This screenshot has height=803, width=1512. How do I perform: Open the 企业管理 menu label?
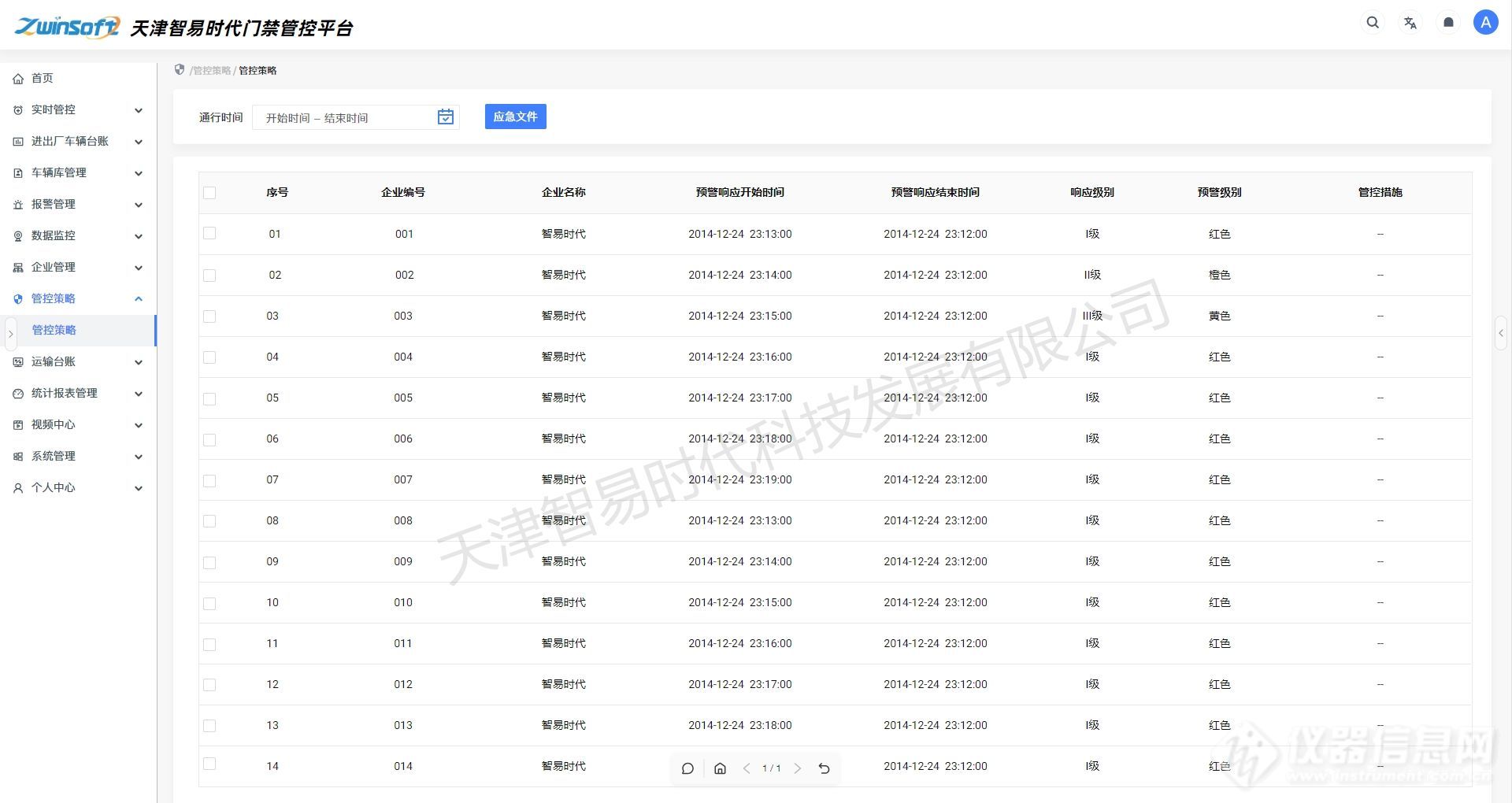(x=54, y=267)
